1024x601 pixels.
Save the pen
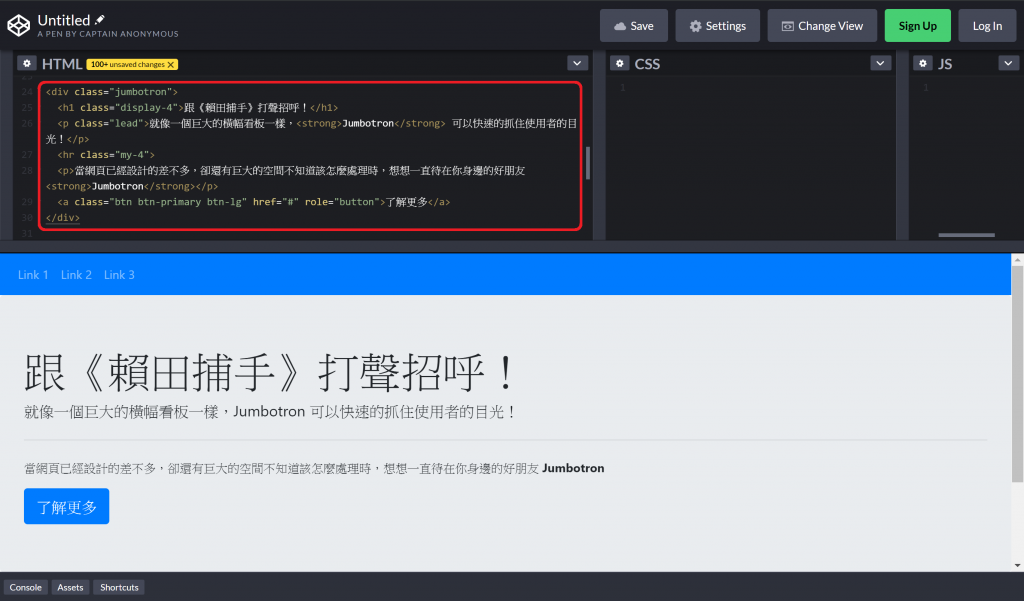pos(633,25)
